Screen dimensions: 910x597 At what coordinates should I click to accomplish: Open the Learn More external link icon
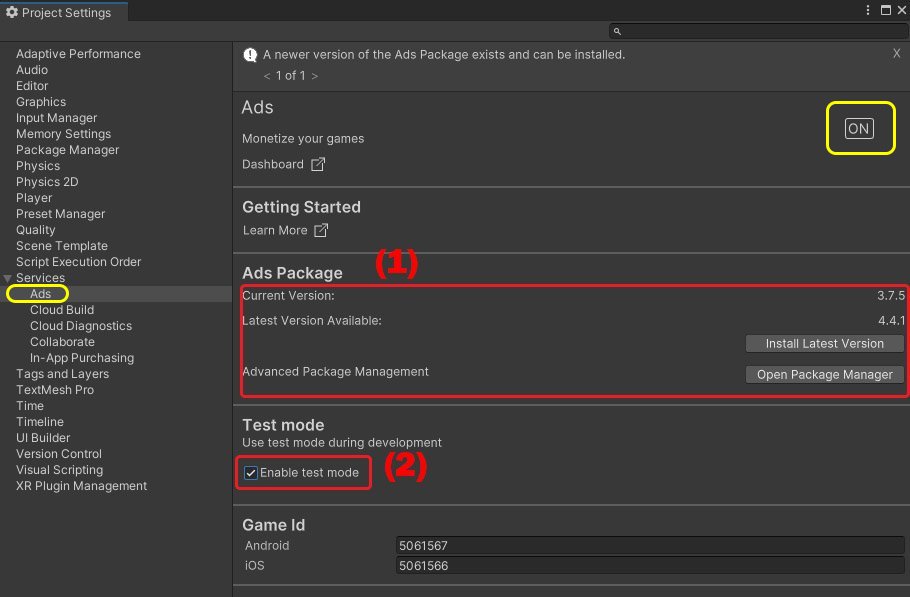click(321, 230)
